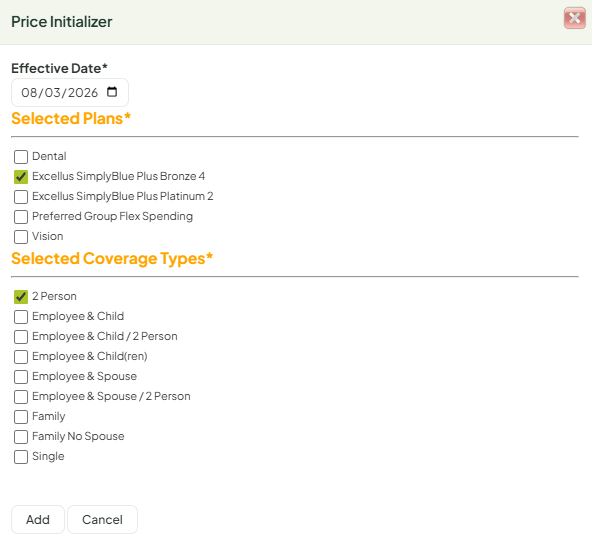Select the Family coverage checkbox
592x538 pixels.
click(21, 417)
